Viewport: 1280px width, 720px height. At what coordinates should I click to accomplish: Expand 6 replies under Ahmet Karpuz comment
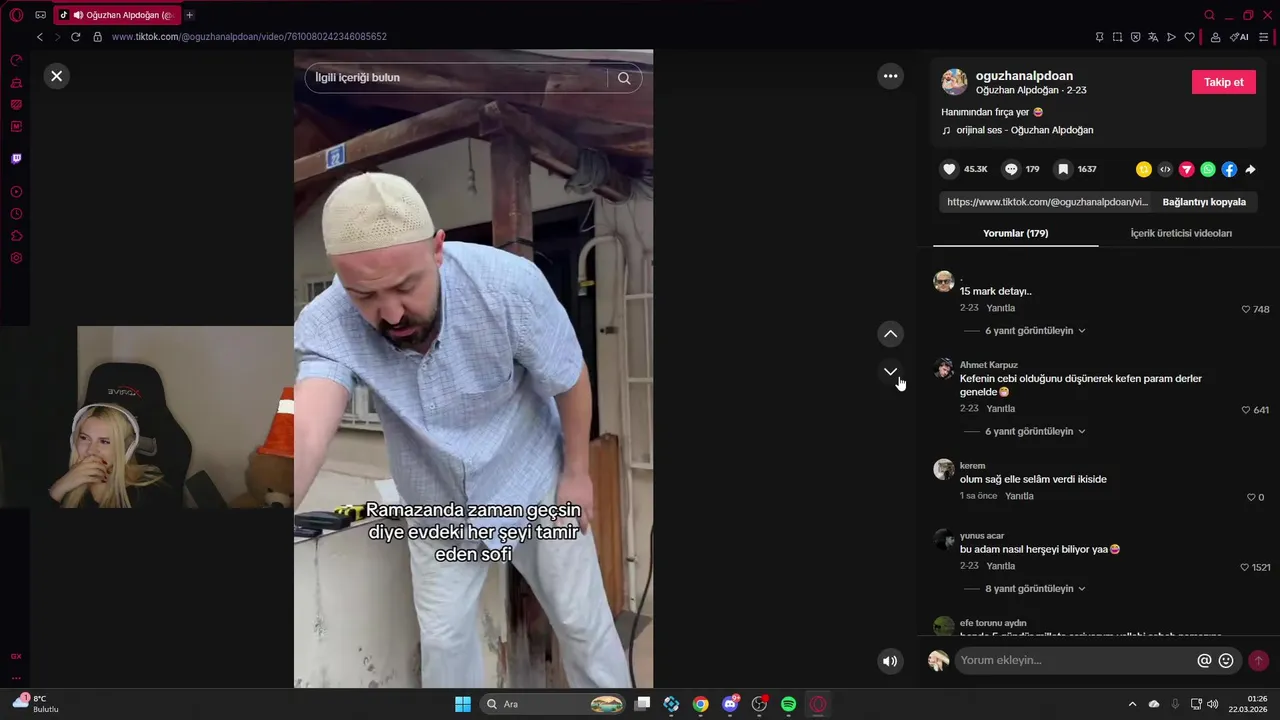point(1035,432)
